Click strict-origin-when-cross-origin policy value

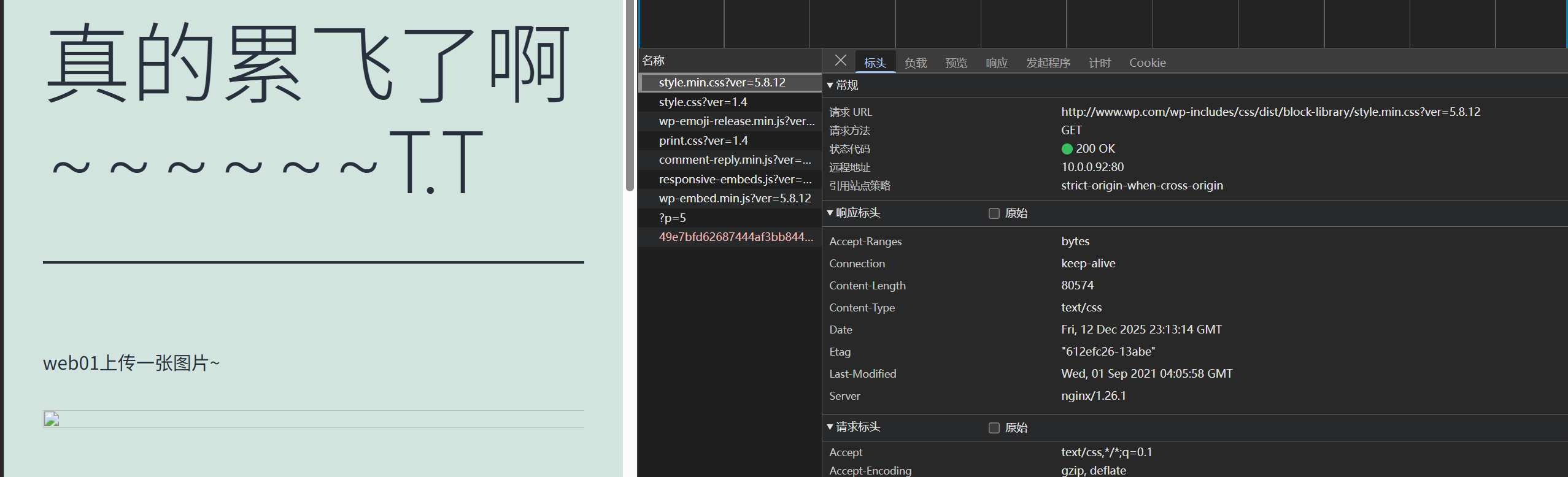point(1142,185)
